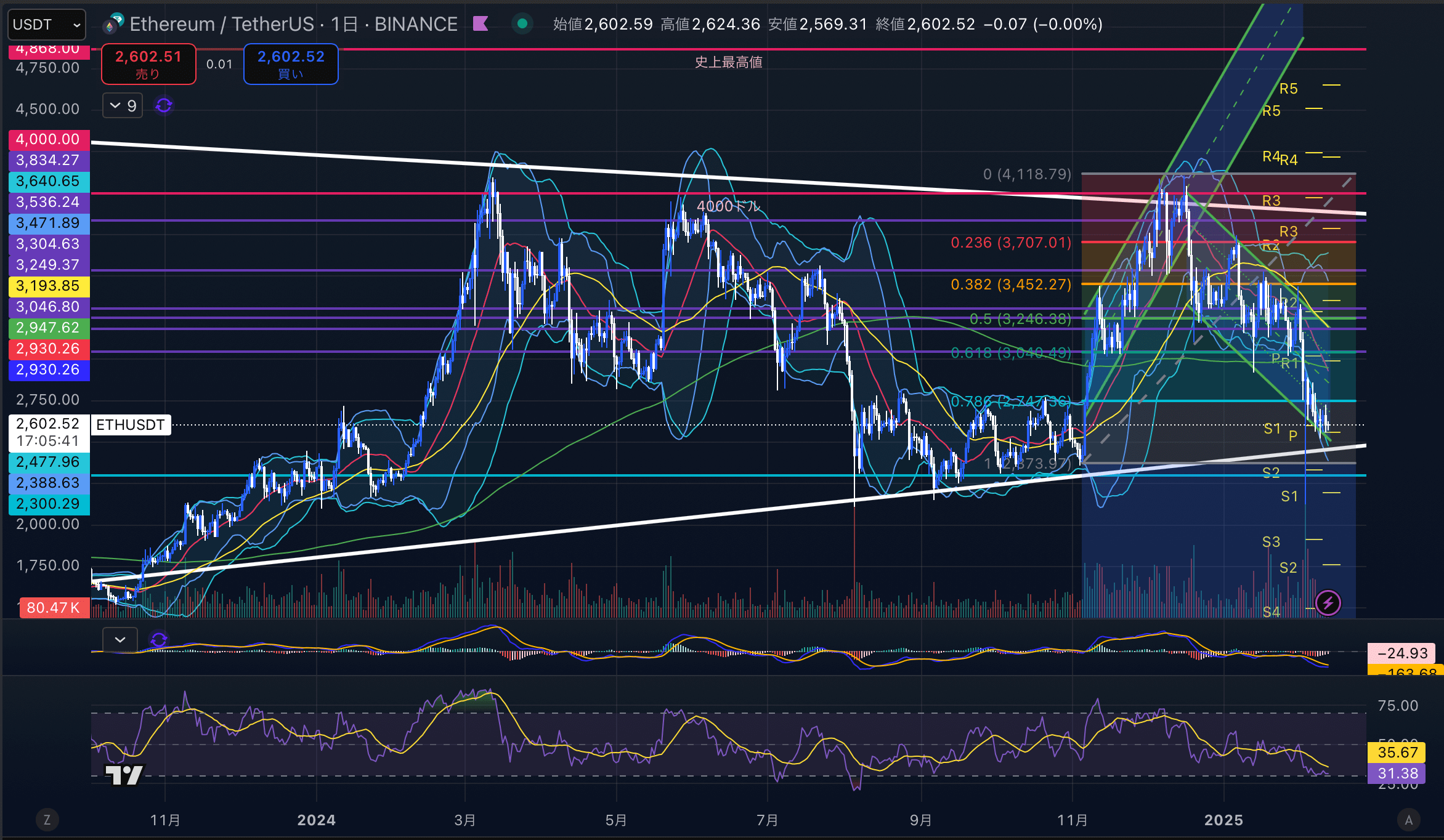Click the purple lightning bolt go-to-realtime icon
The width and height of the screenshot is (1444, 840).
(x=1328, y=603)
